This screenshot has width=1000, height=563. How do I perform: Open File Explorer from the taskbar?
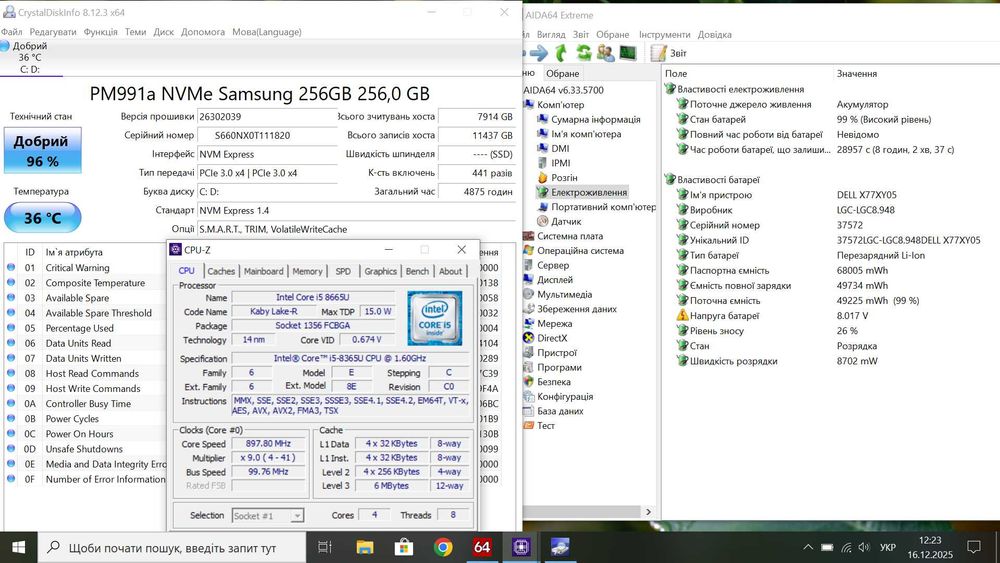pos(365,547)
